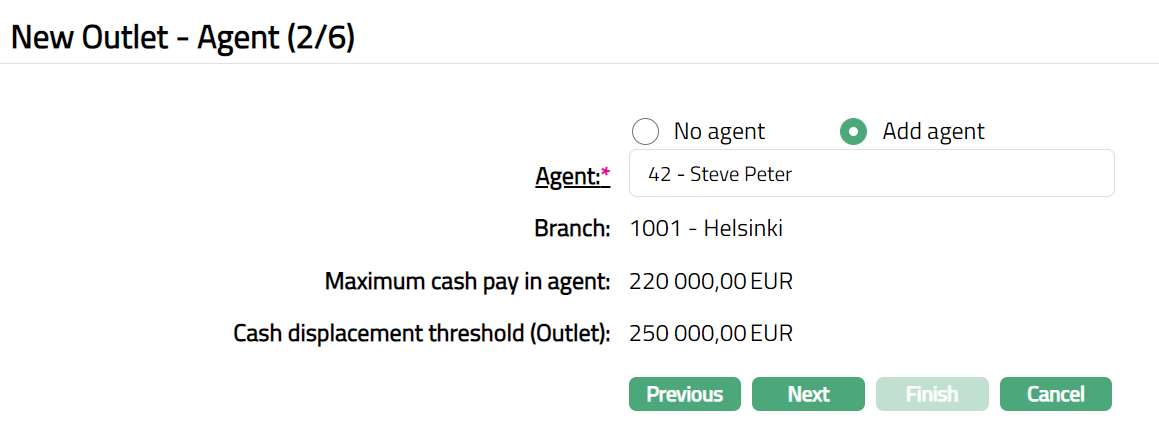Open the underlined "Agent:" label link
This screenshot has width=1159, height=437.
coord(567,176)
